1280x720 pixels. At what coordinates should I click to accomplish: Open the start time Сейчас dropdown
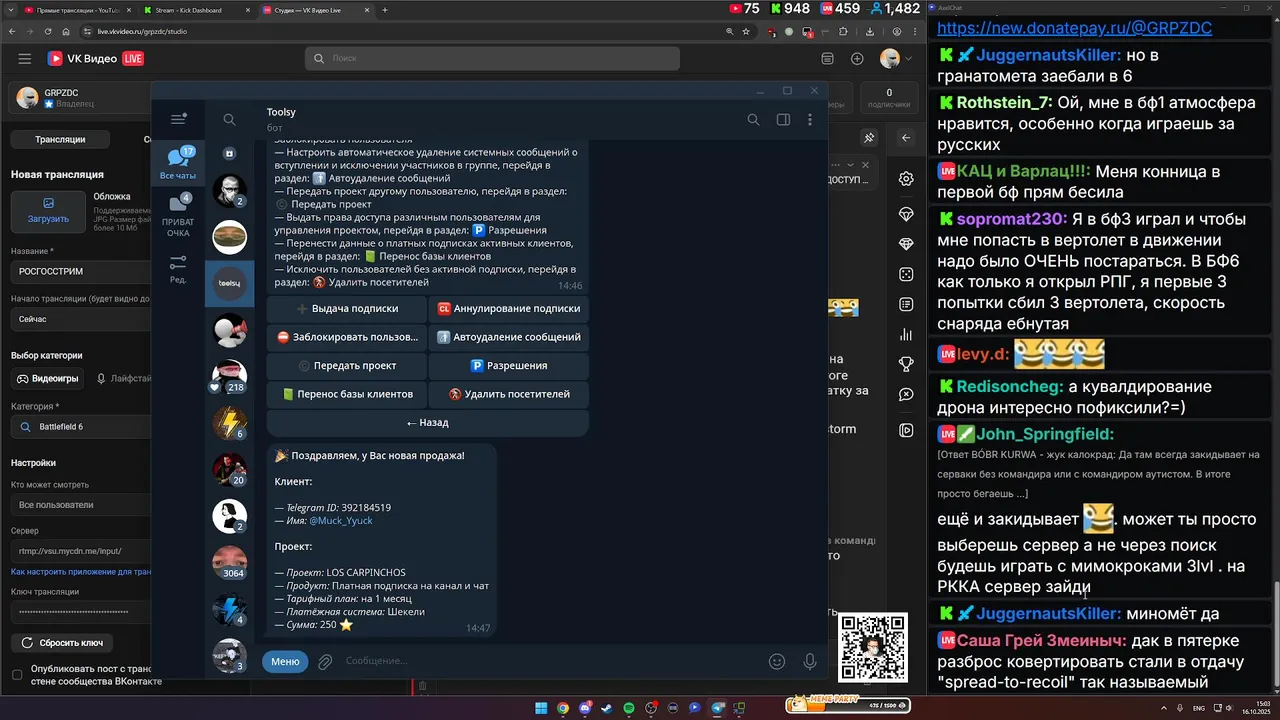click(81, 319)
